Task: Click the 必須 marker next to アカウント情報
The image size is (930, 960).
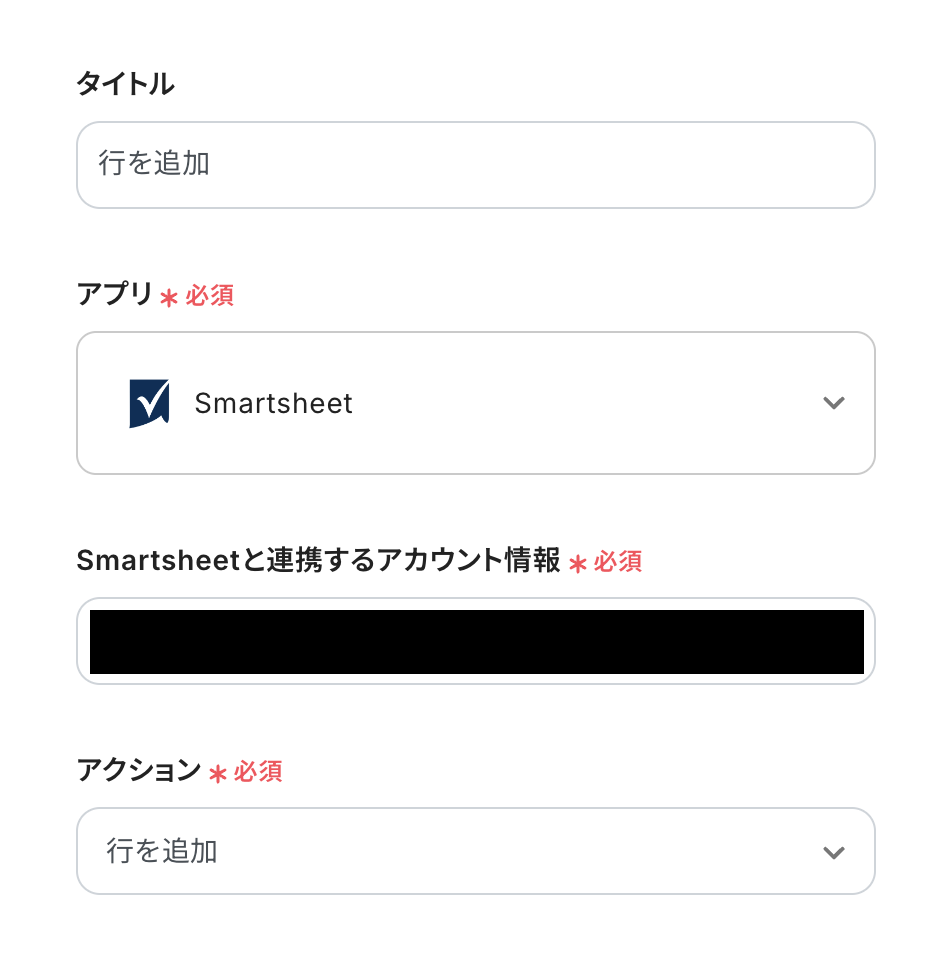Action: point(618,562)
